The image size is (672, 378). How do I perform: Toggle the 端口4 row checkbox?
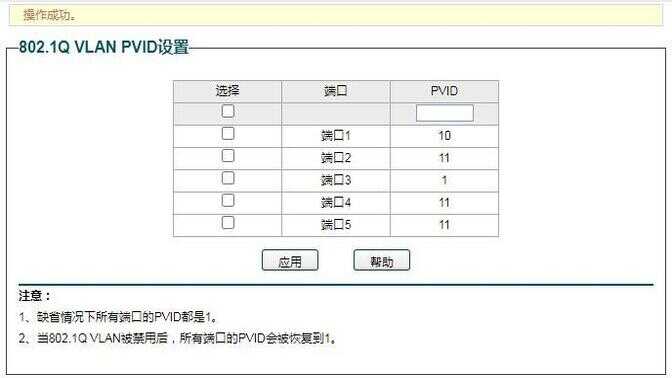coord(228,201)
